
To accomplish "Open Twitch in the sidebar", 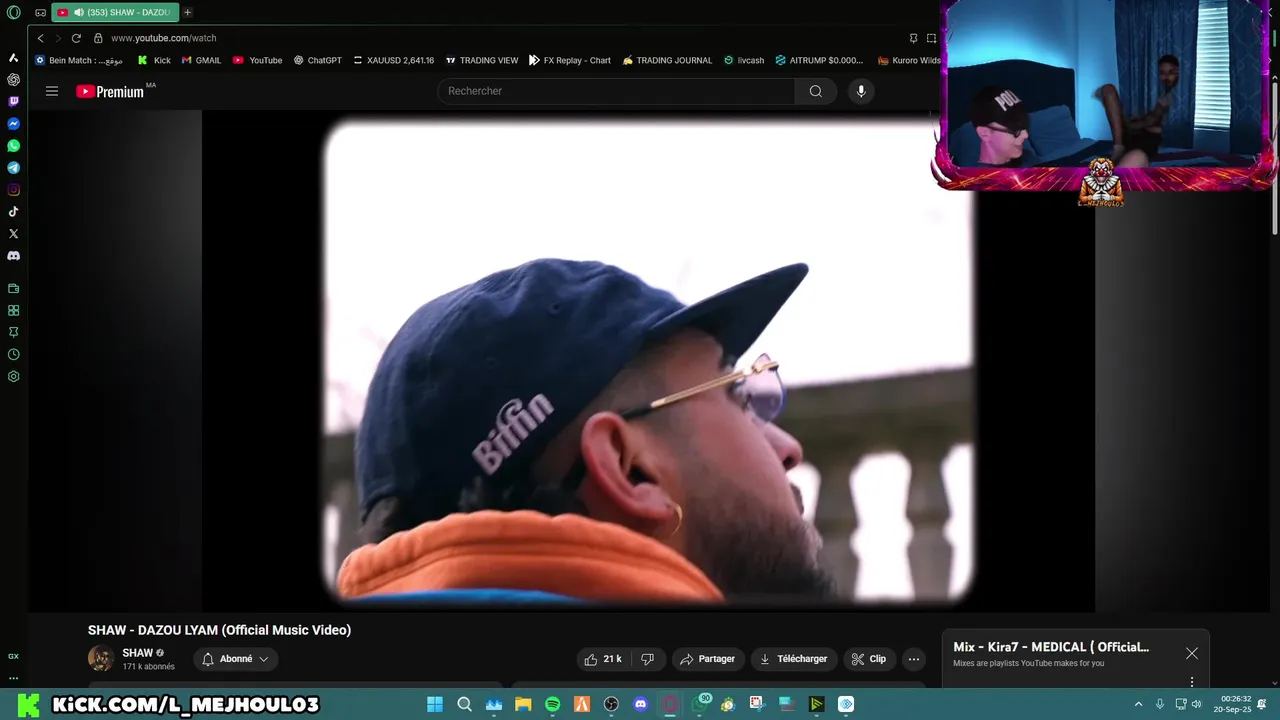I will [13, 101].
